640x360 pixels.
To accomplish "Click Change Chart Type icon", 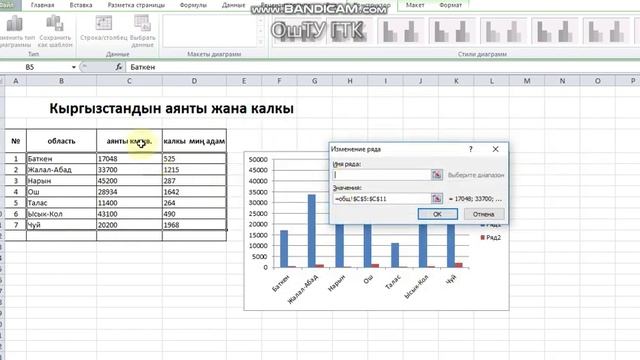I will (x=15, y=24).
